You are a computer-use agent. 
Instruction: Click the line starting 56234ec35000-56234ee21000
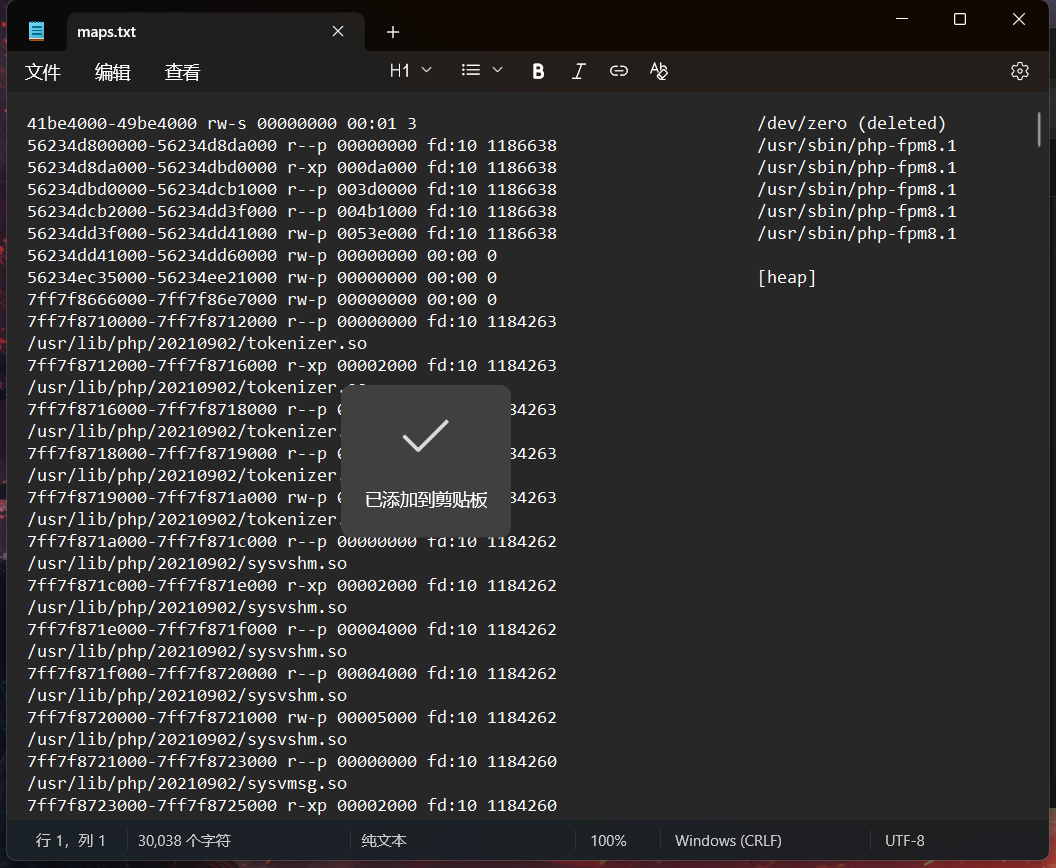262,277
